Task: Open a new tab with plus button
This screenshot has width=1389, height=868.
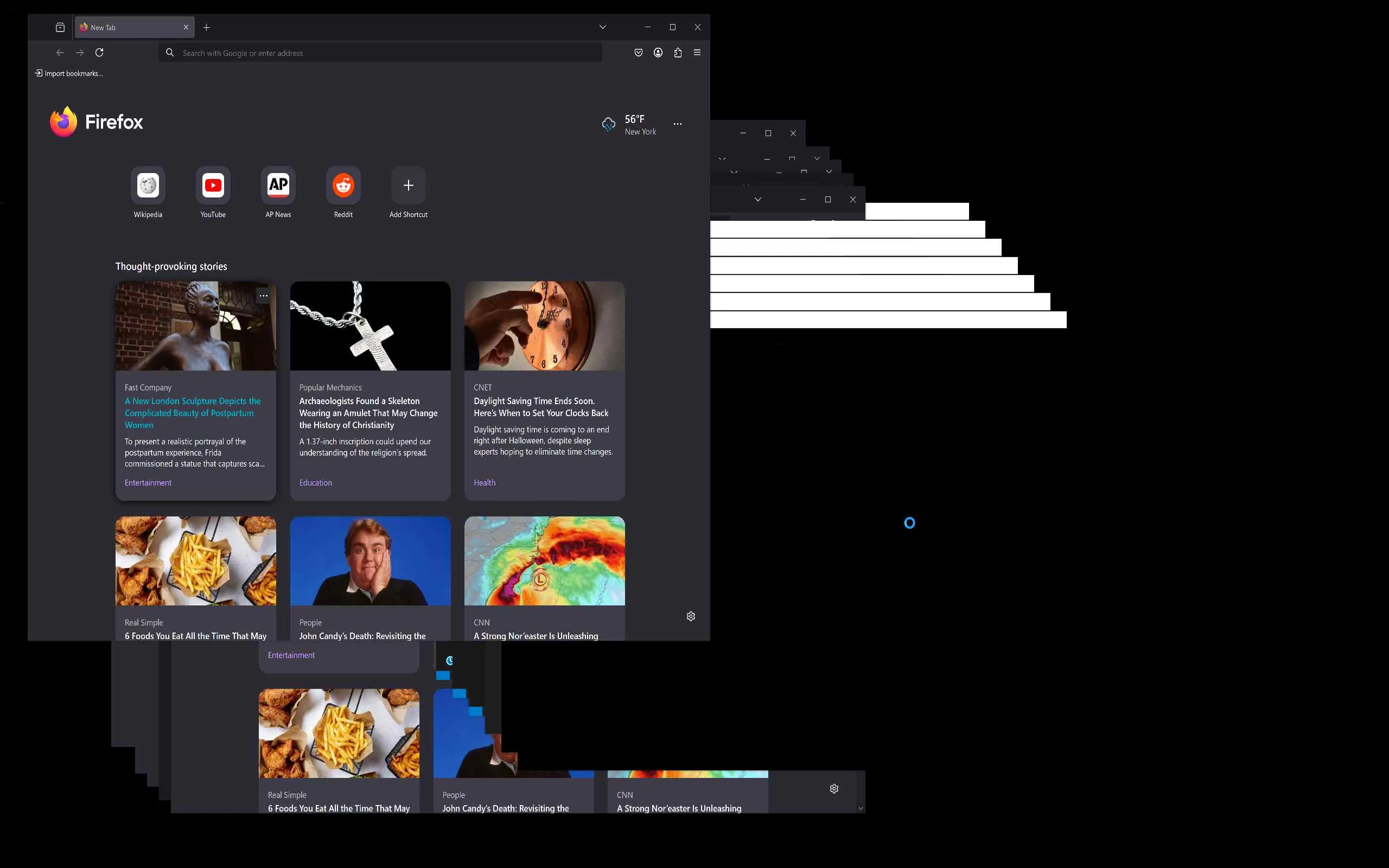Action: pos(207,28)
